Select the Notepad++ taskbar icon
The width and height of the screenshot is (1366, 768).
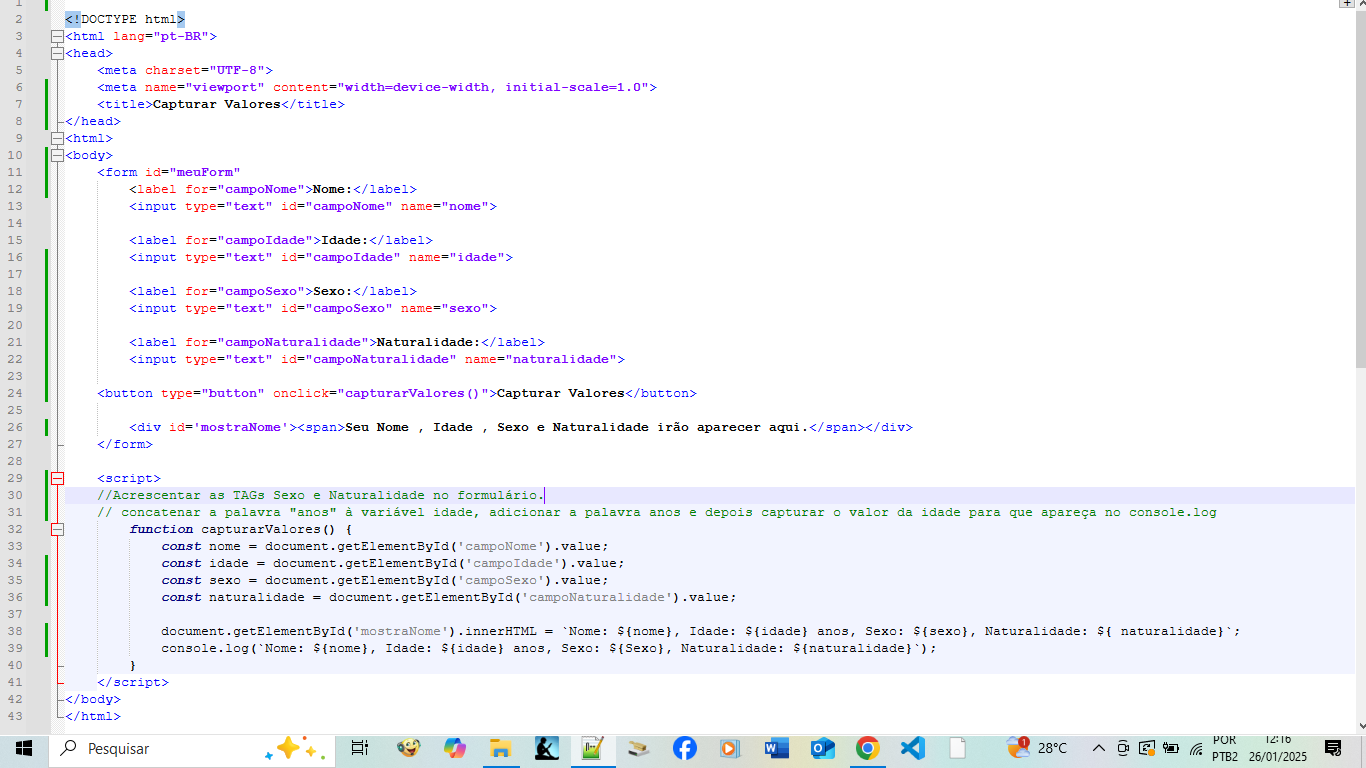(x=593, y=748)
